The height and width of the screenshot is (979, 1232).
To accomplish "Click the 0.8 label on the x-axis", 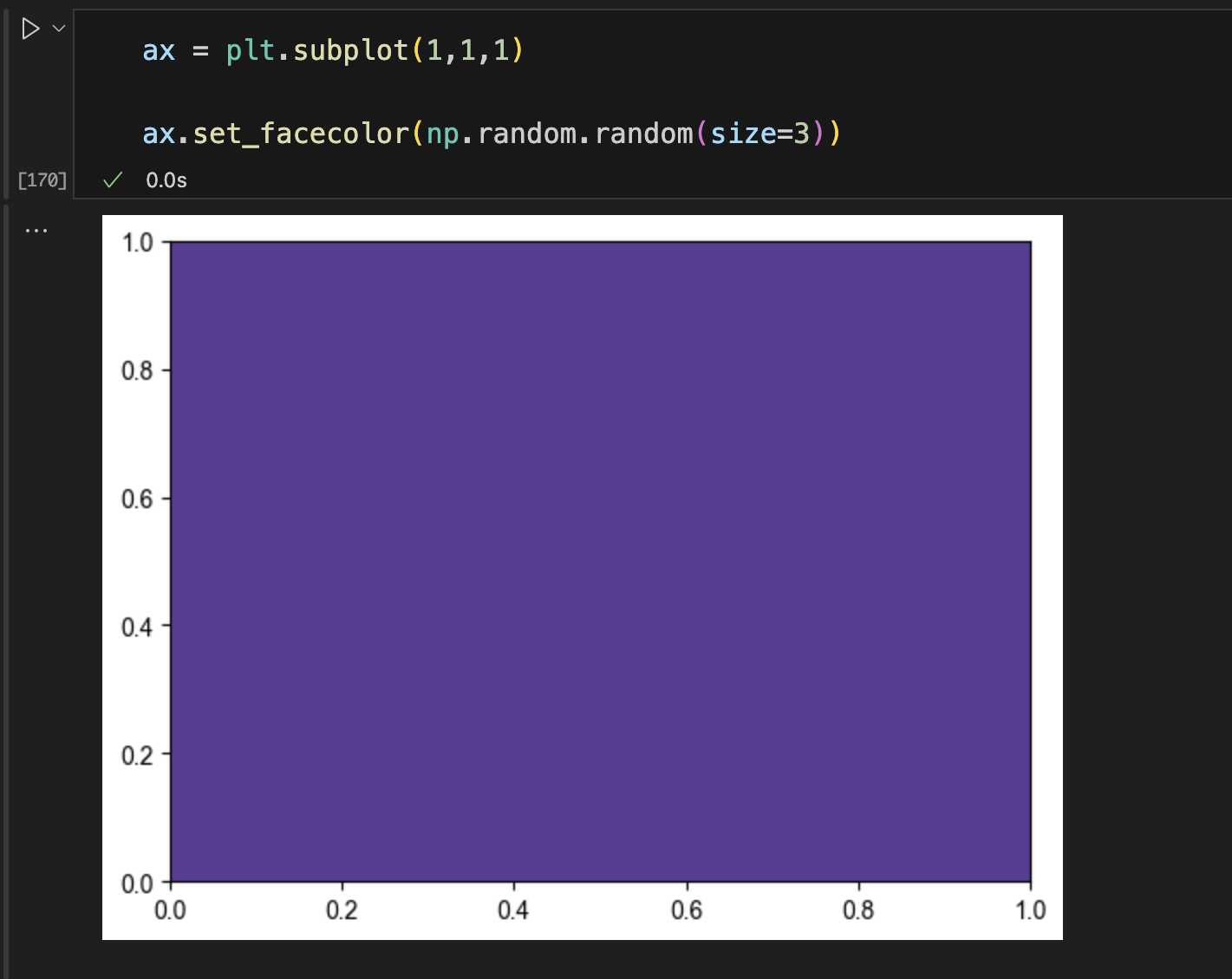I will point(858,910).
